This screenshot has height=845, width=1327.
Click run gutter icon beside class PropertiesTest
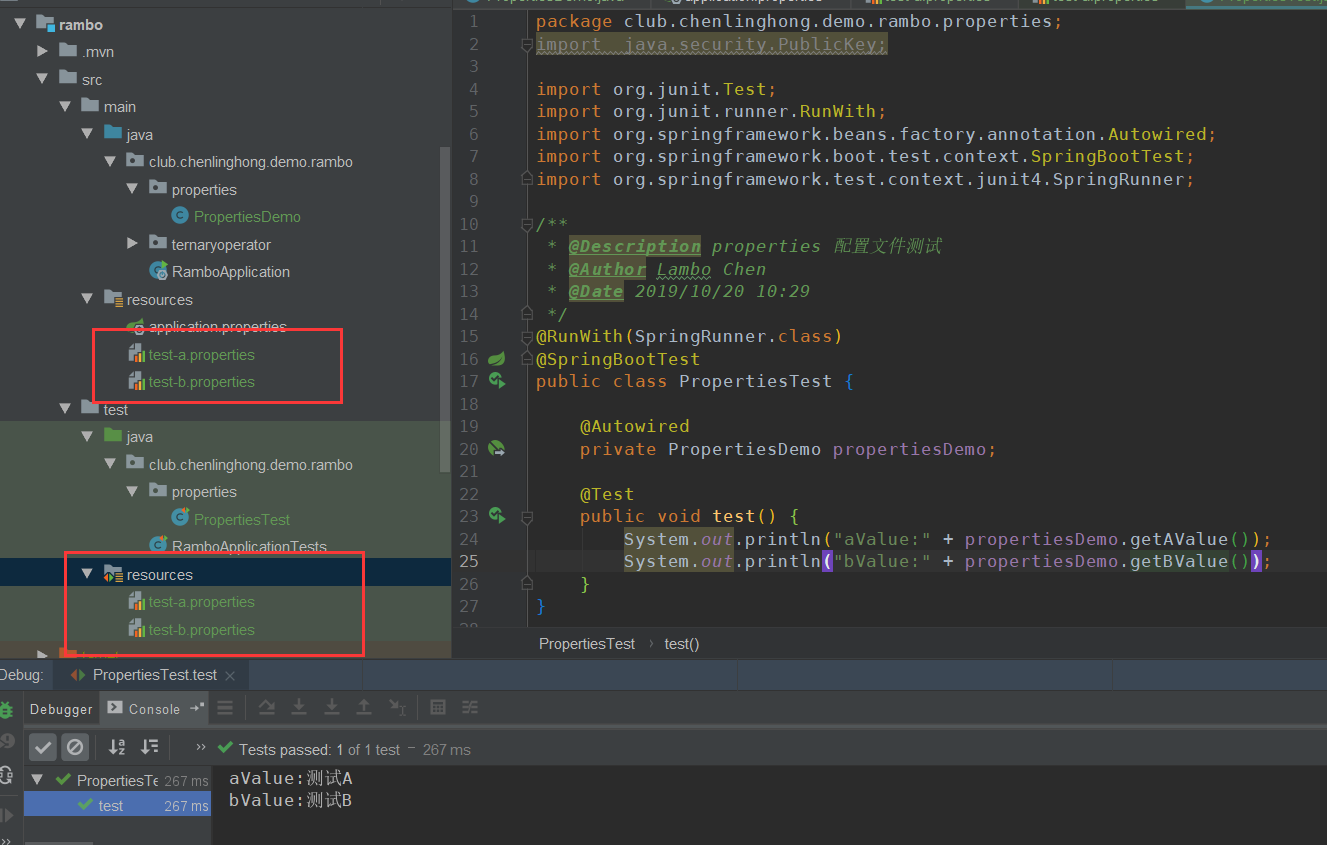[497, 380]
